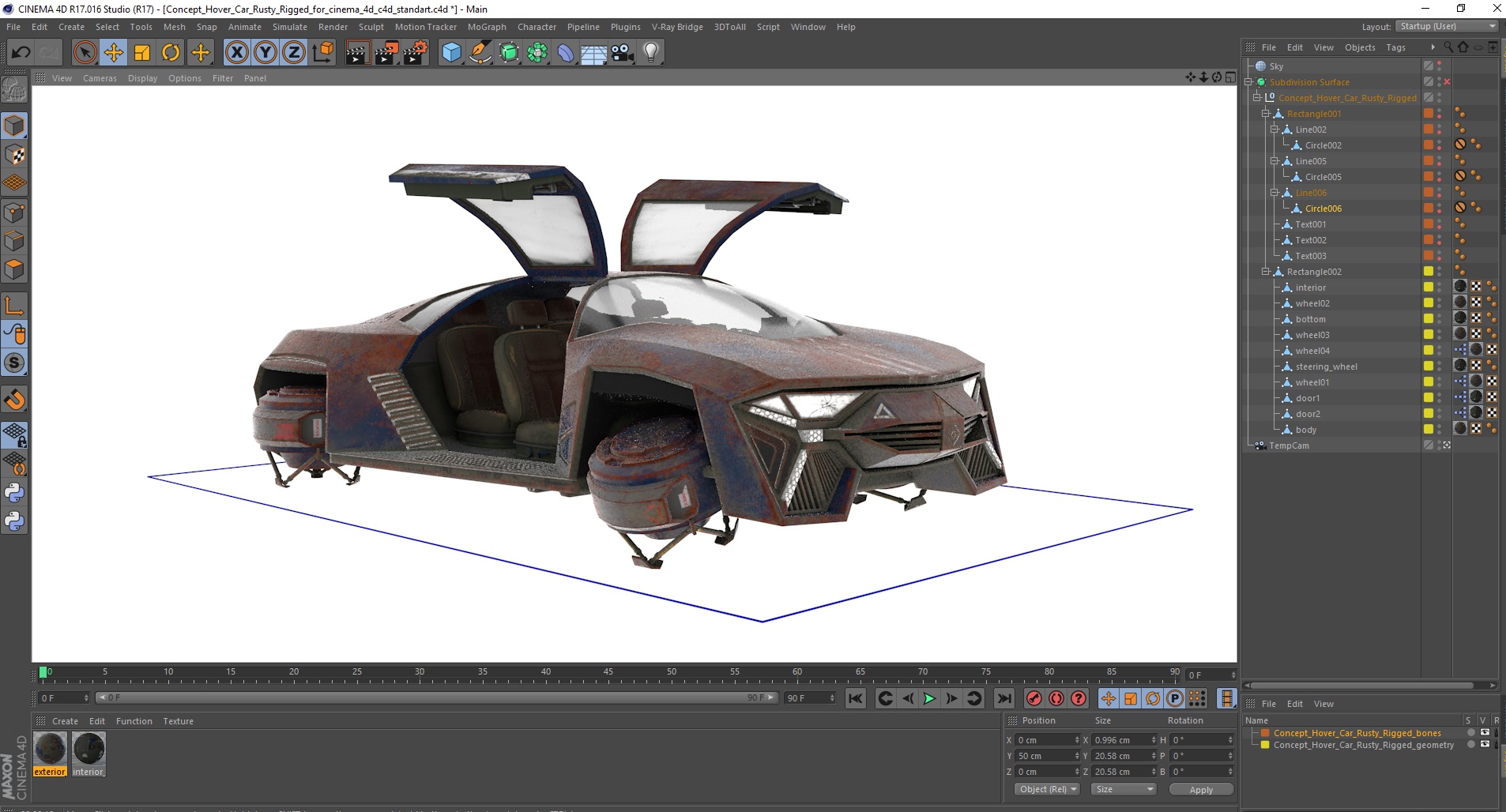Image resolution: width=1506 pixels, height=812 pixels.
Task: Toggle visibility of bones layer
Action: coord(1485,733)
